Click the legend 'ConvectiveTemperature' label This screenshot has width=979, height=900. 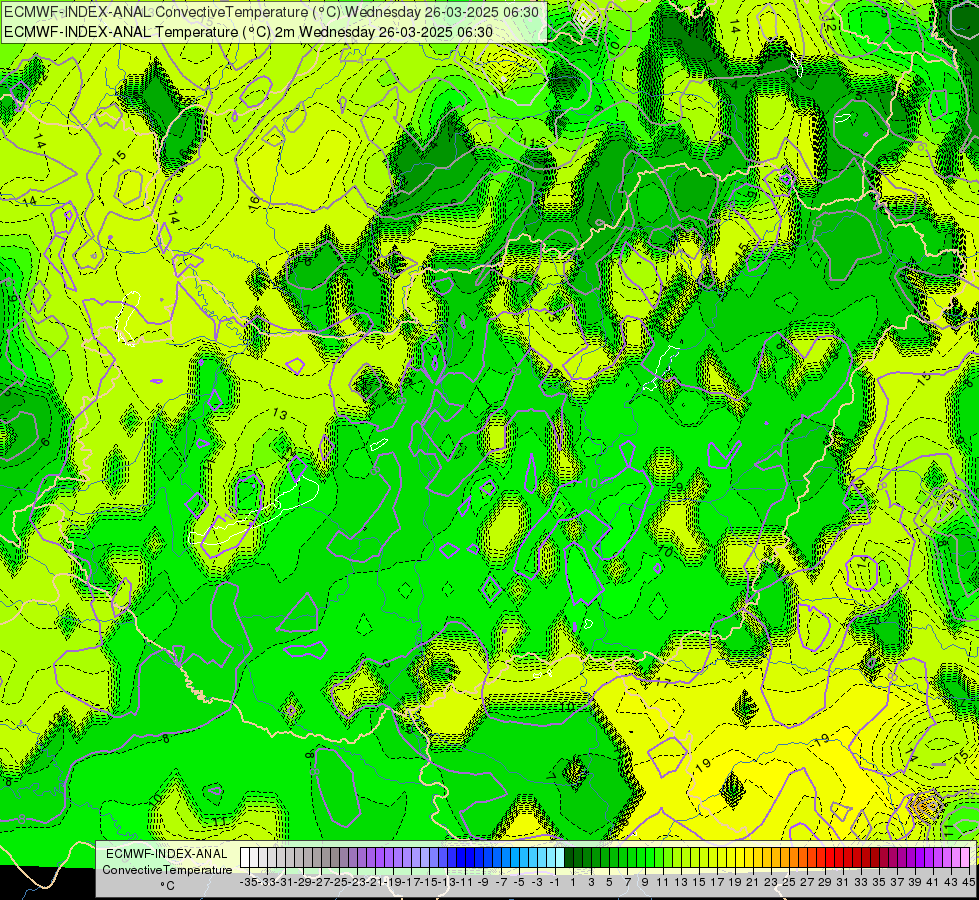[x=167, y=870]
